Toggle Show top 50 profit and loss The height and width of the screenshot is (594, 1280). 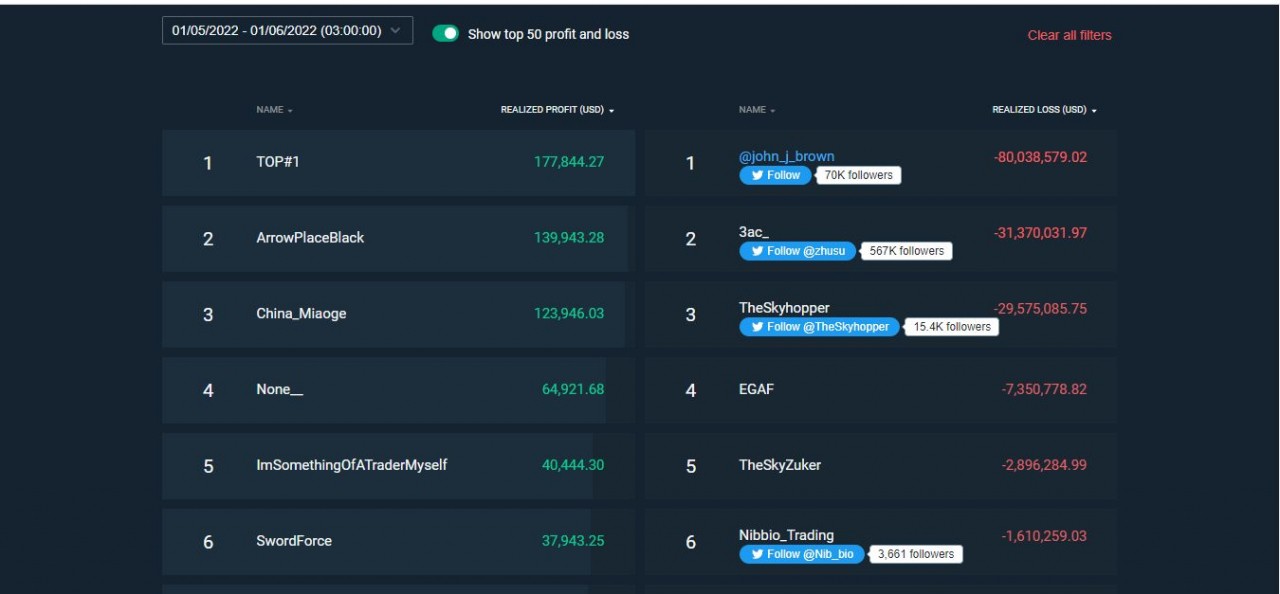[445, 34]
